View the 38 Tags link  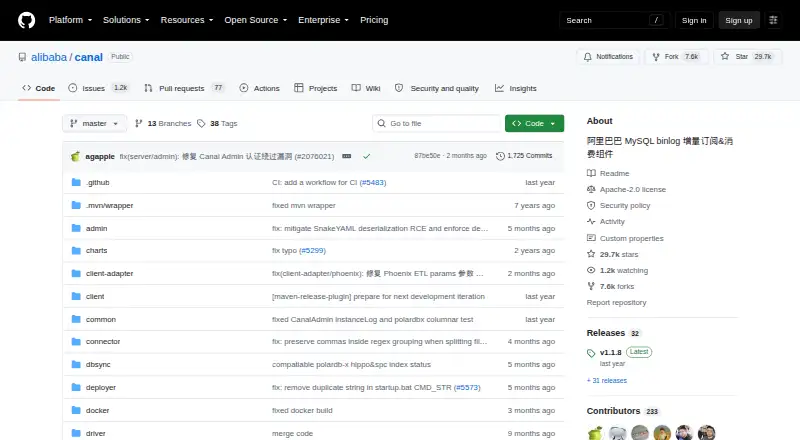click(217, 124)
